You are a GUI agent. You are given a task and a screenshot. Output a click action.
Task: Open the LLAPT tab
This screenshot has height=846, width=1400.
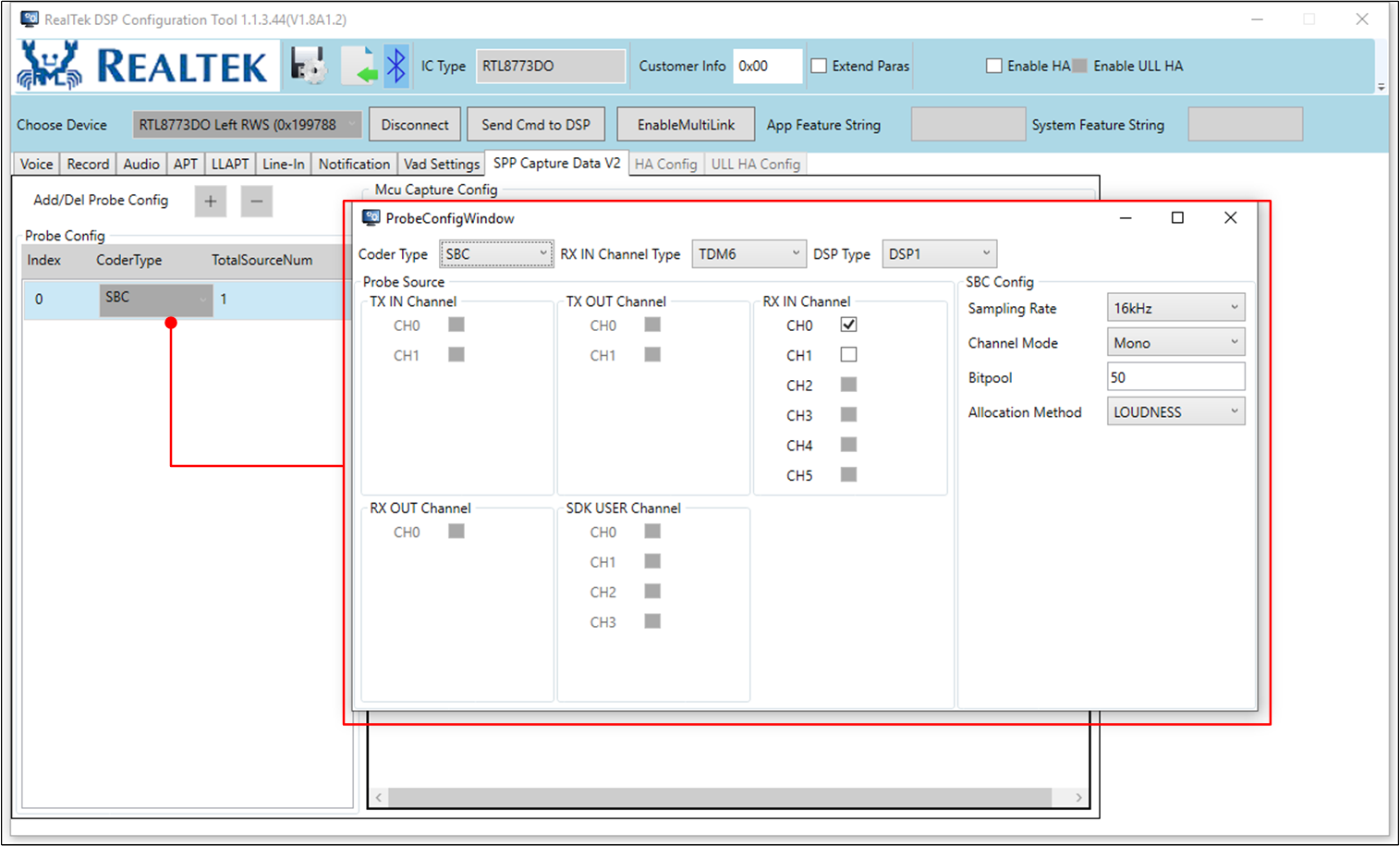click(x=230, y=164)
